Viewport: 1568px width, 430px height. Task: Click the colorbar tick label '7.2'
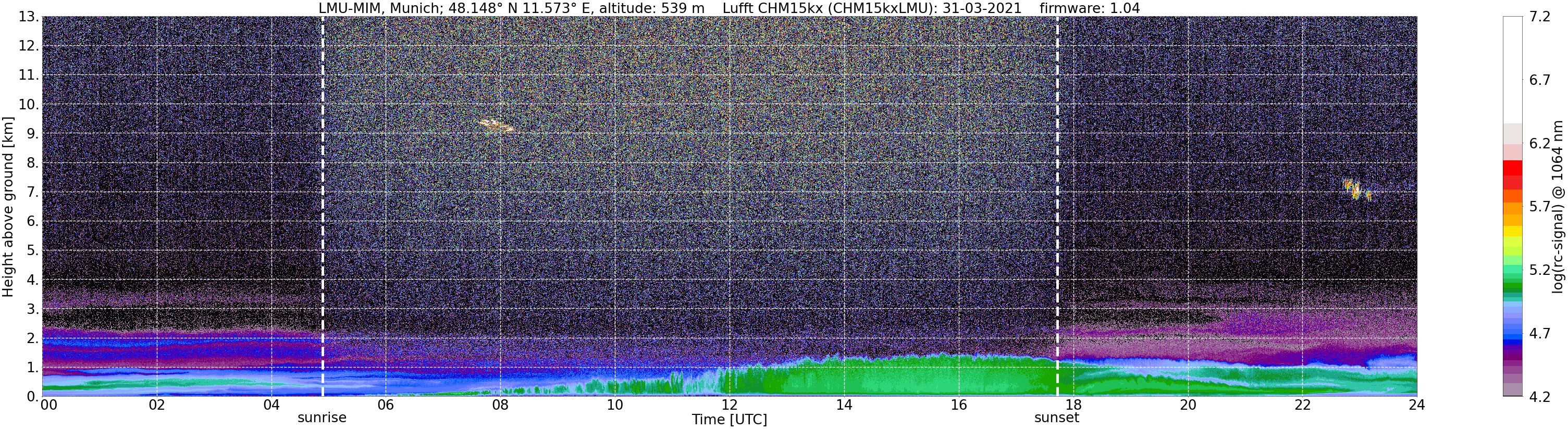click(1540, 17)
